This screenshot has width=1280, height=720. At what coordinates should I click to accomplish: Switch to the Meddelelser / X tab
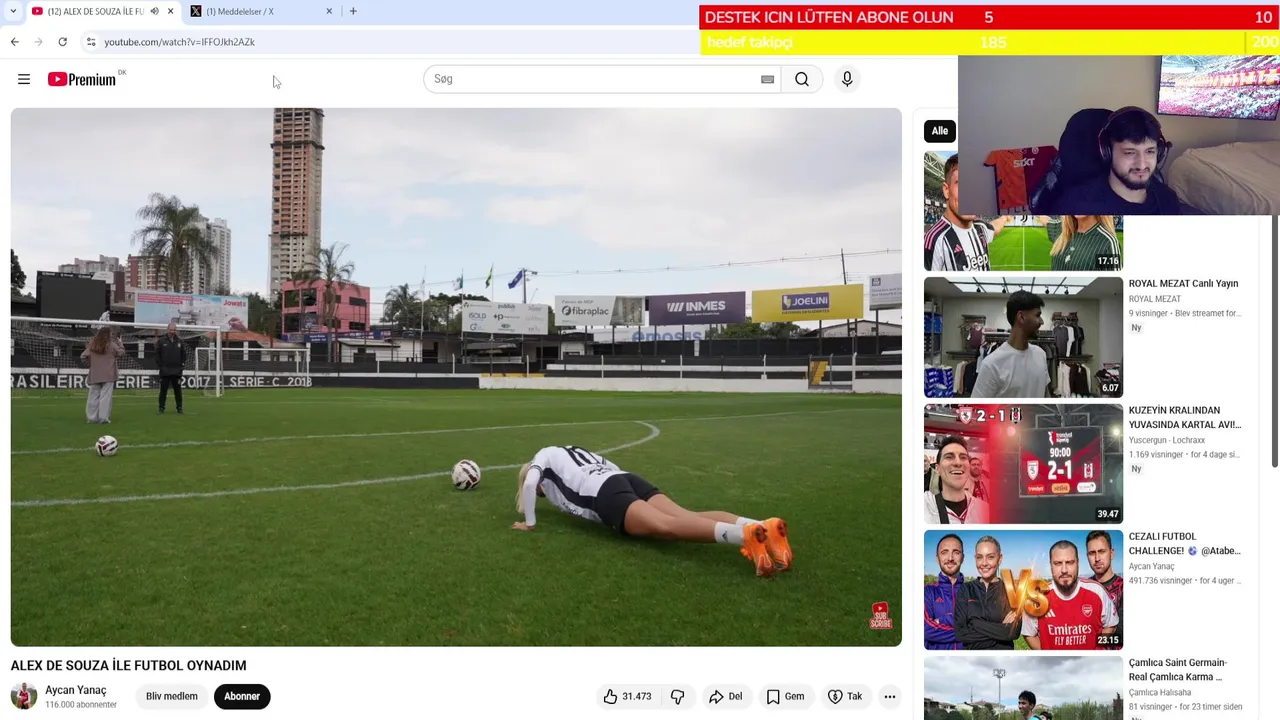click(x=261, y=11)
